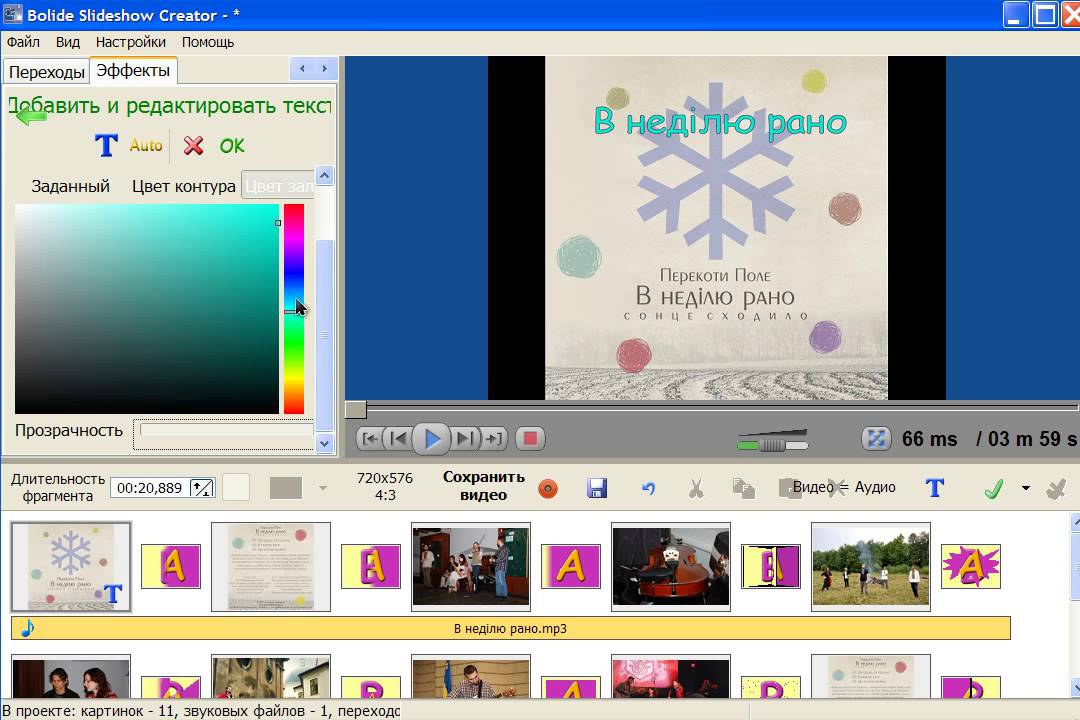Switch to the Переходы tab

coord(47,72)
